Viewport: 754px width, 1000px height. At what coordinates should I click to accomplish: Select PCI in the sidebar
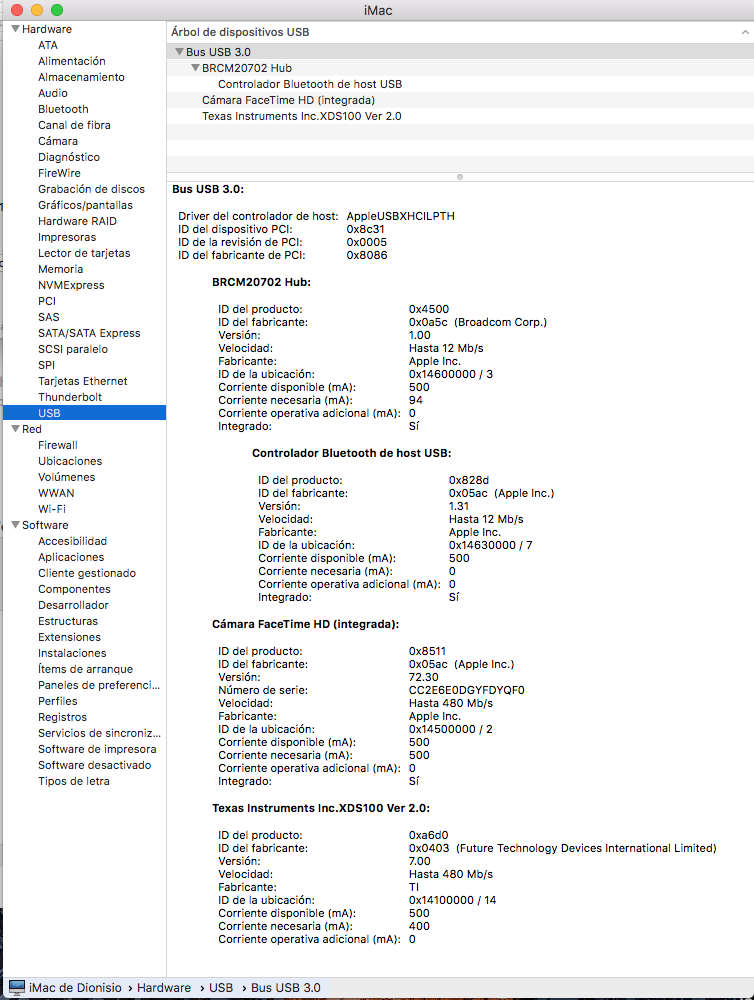point(47,301)
